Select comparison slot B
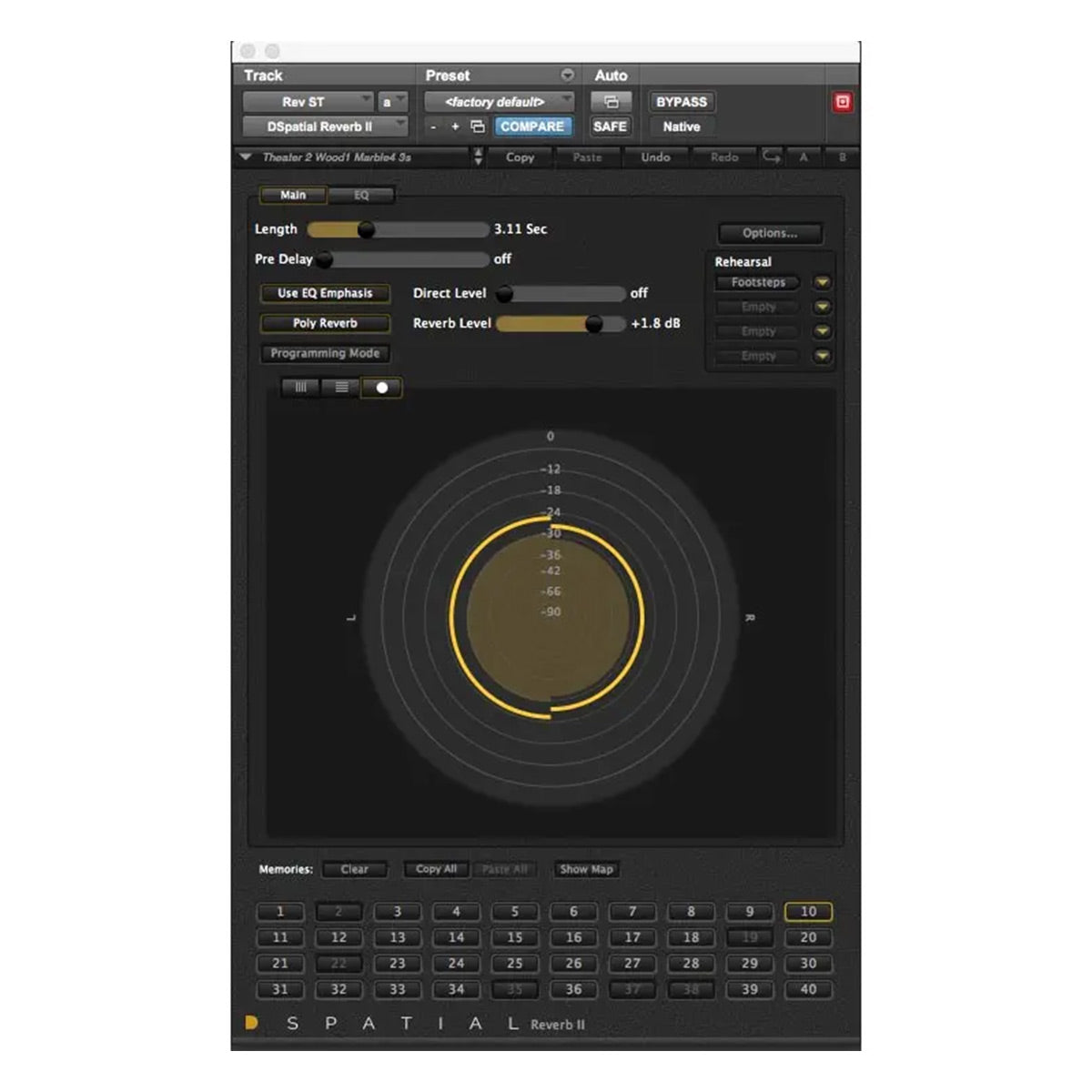 point(843,157)
